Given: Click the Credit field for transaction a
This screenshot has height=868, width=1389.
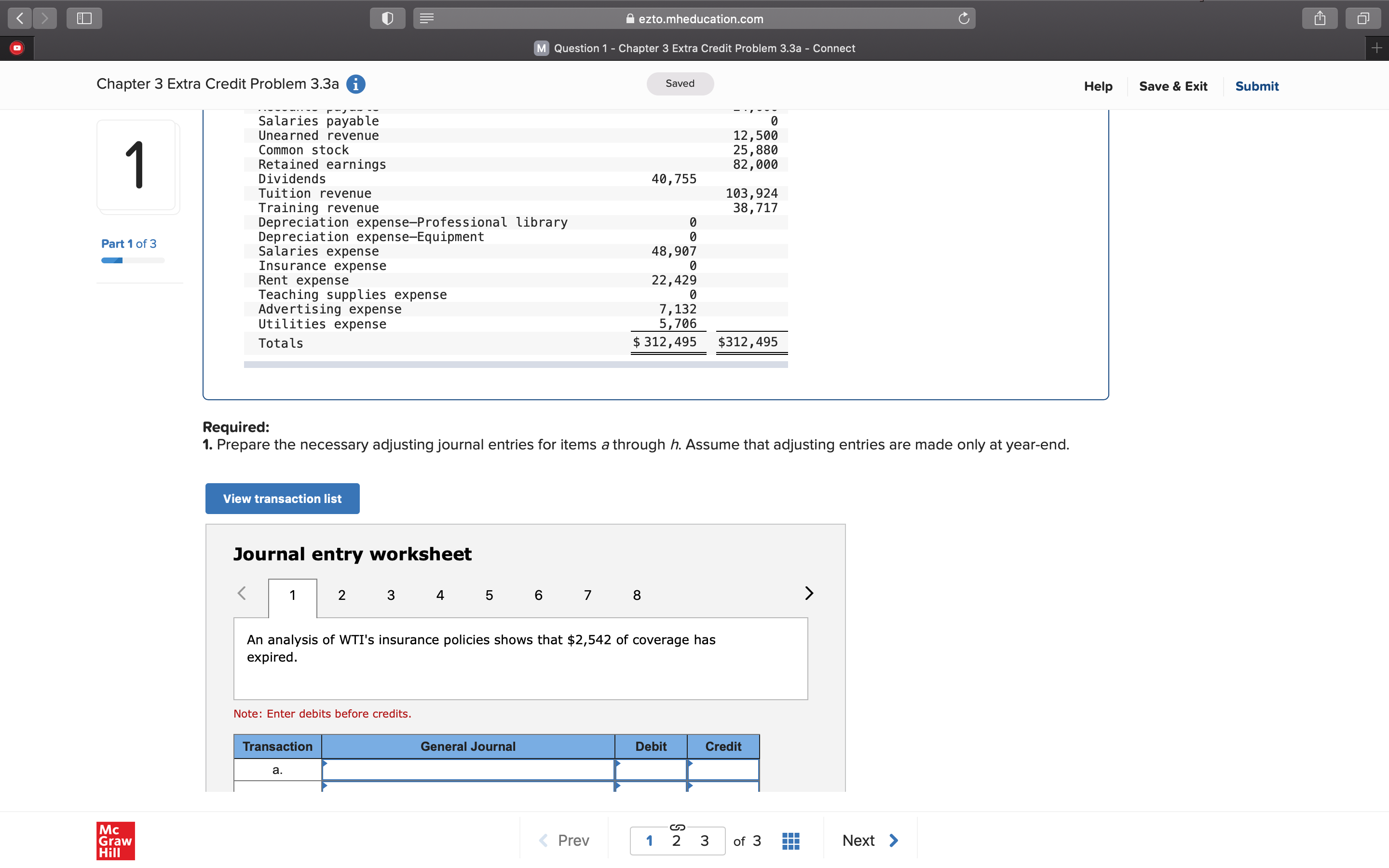Looking at the screenshot, I should 723,770.
